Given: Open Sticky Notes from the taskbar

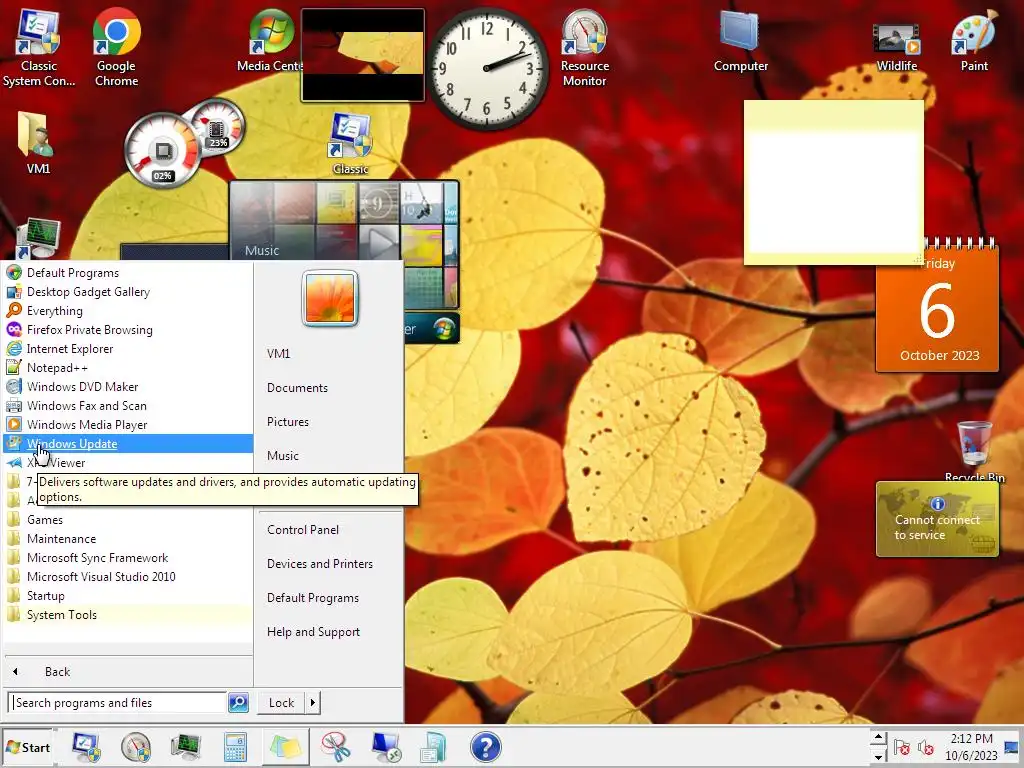Looking at the screenshot, I should coord(285,747).
